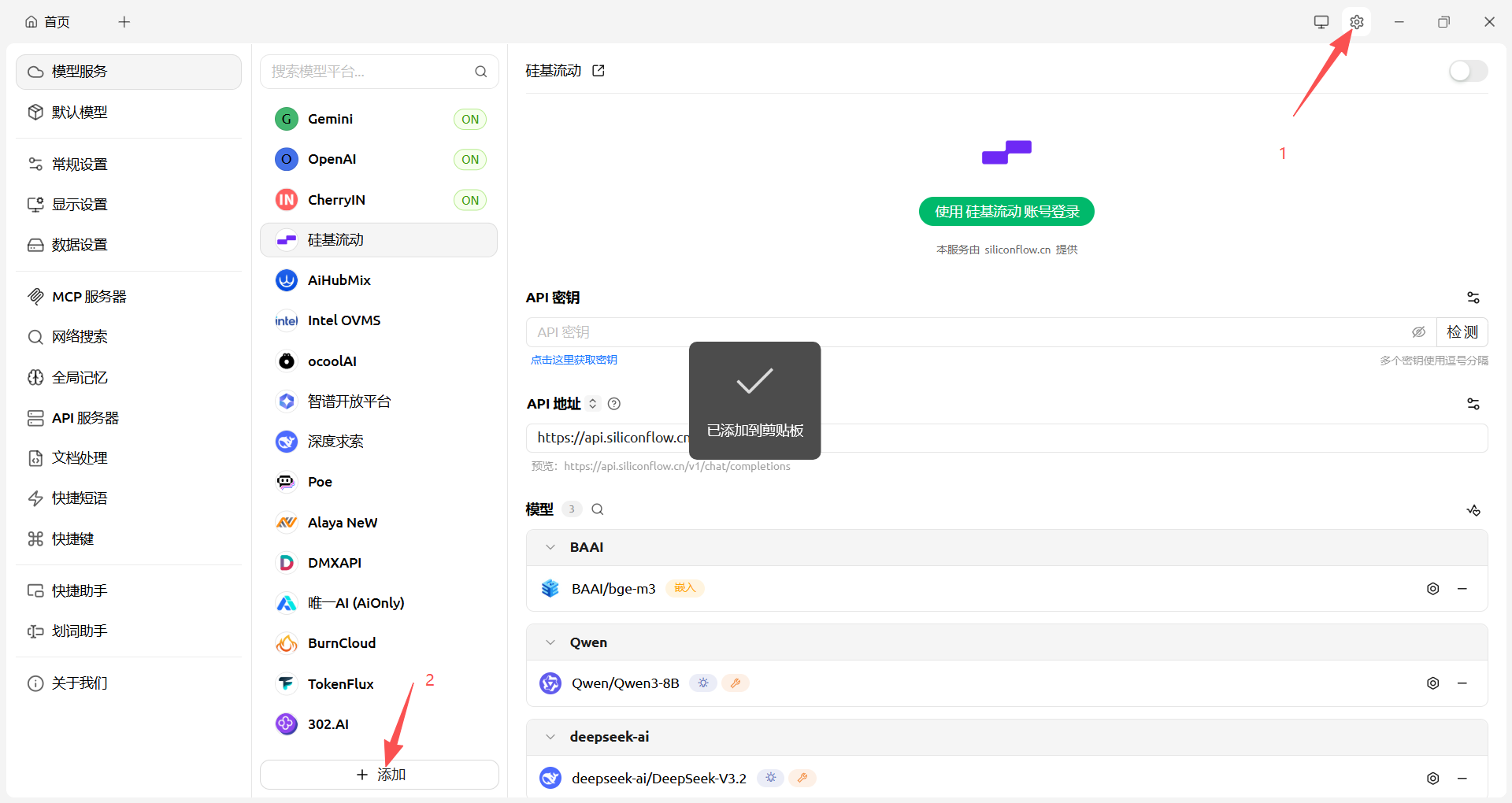Collapse the BAAI model group
The image size is (1512, 803).
[550, 547]
